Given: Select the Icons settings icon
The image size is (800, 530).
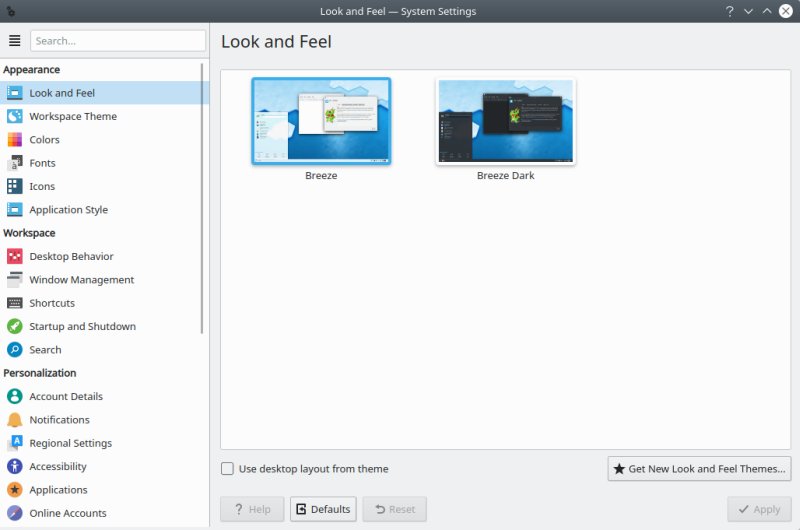Looking at the screenshot, I should coord(14,186).
